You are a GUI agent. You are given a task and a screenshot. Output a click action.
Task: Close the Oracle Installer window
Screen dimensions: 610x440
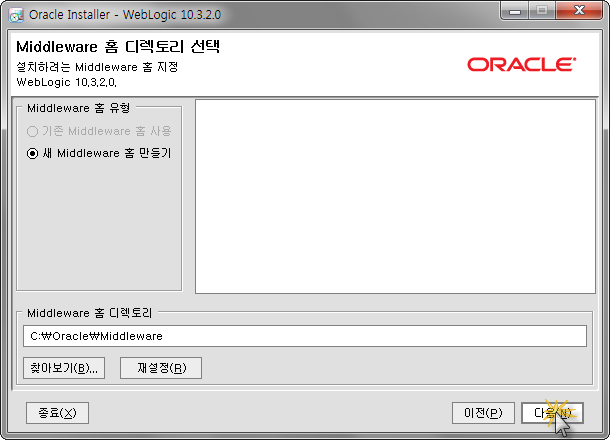[579, 11]
